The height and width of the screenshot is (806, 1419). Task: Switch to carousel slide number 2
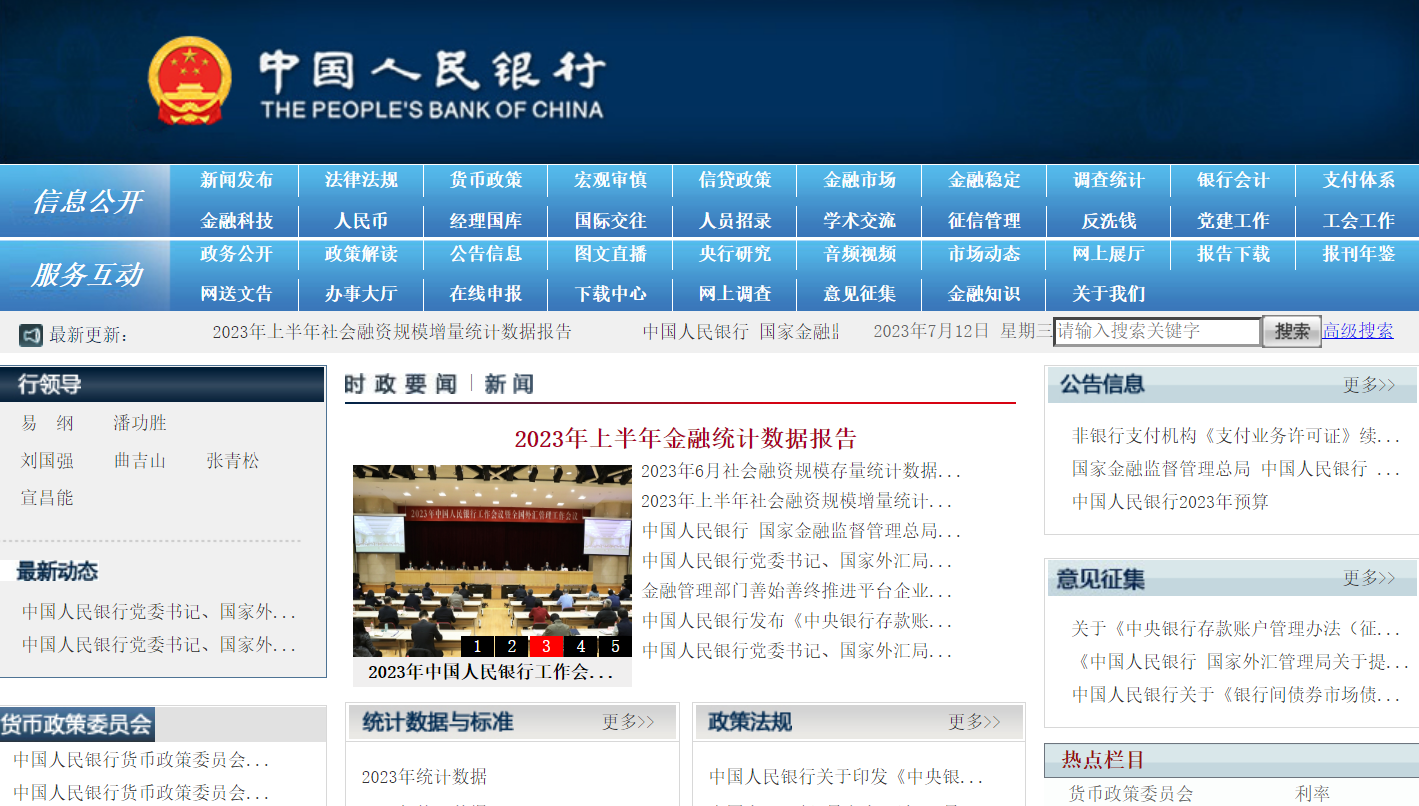(x=512, y=646)
